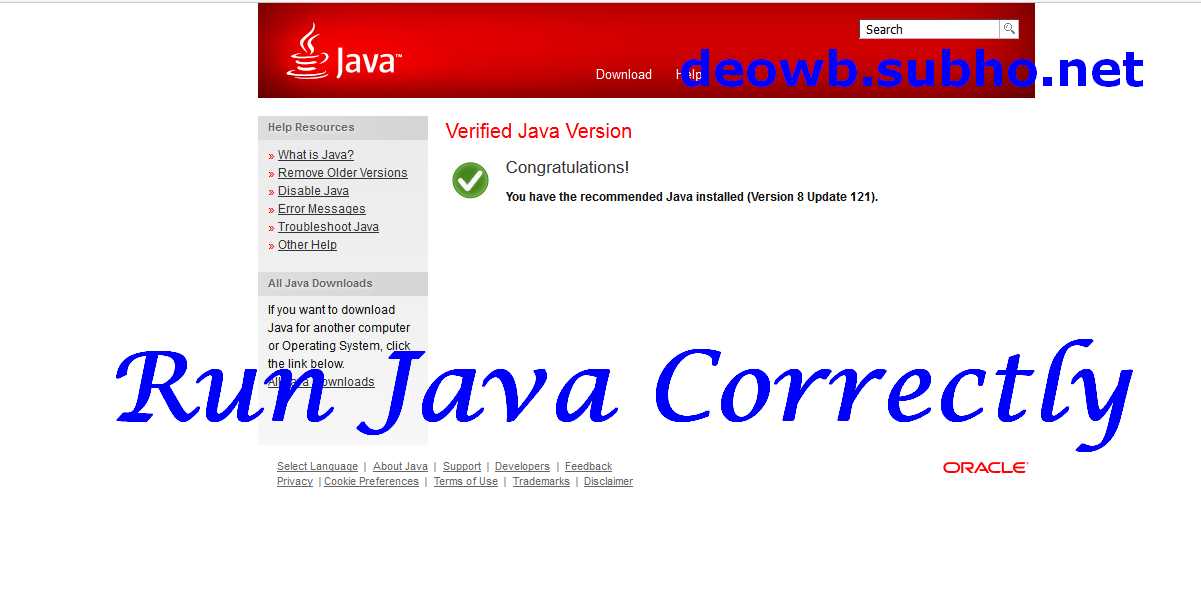Click the Version 8 Update 121 message

(692, 197)
